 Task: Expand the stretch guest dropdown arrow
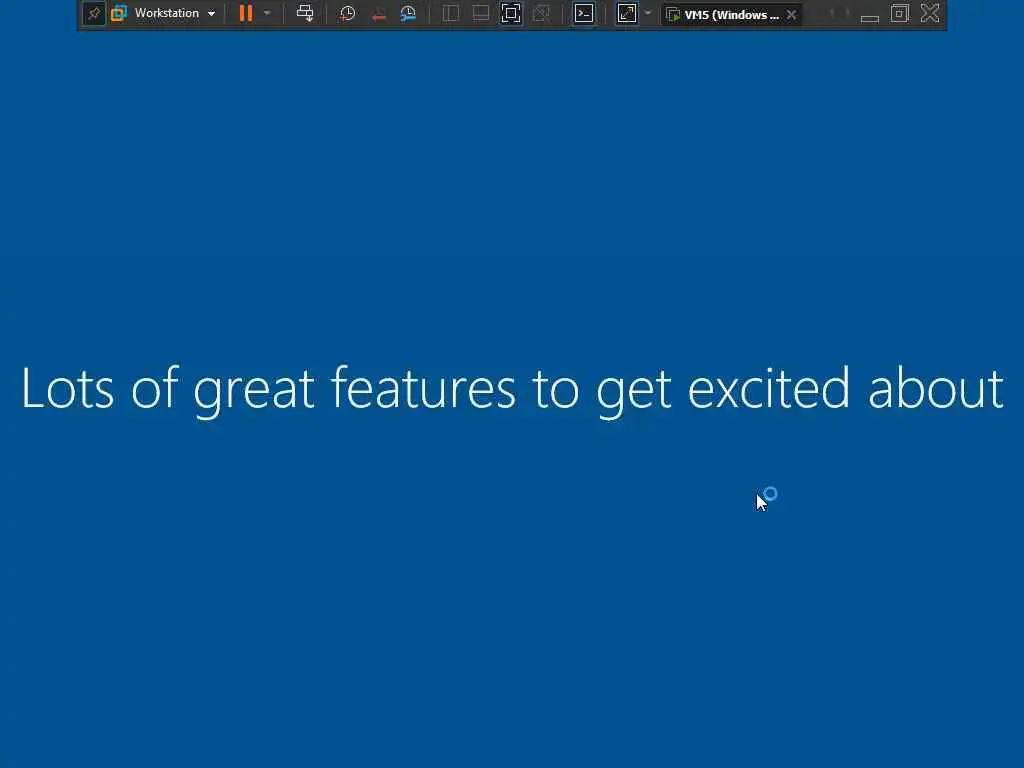click(x=648, y=13)
